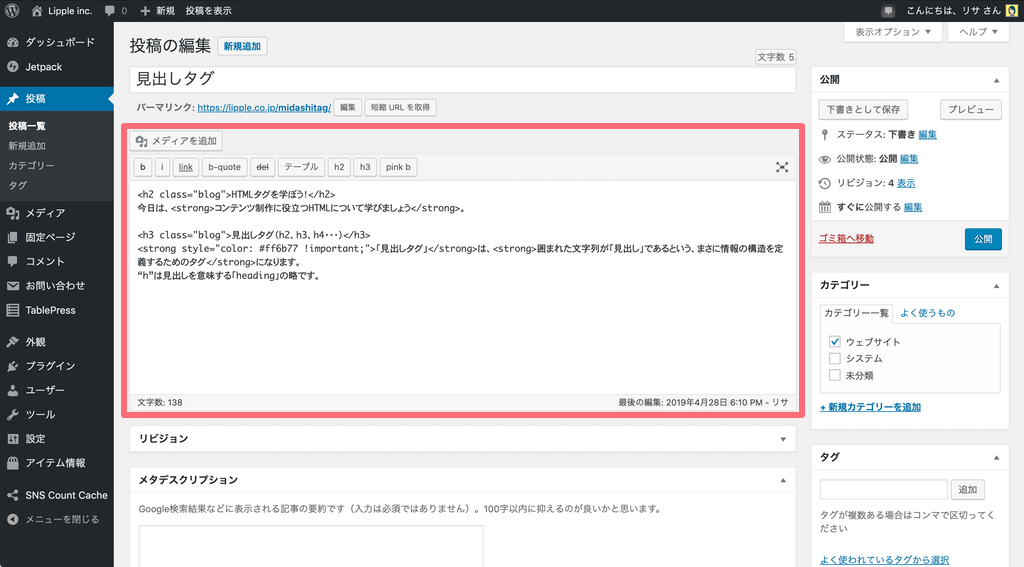Open 表示オプション dropdown

click(x=893, y=32)
